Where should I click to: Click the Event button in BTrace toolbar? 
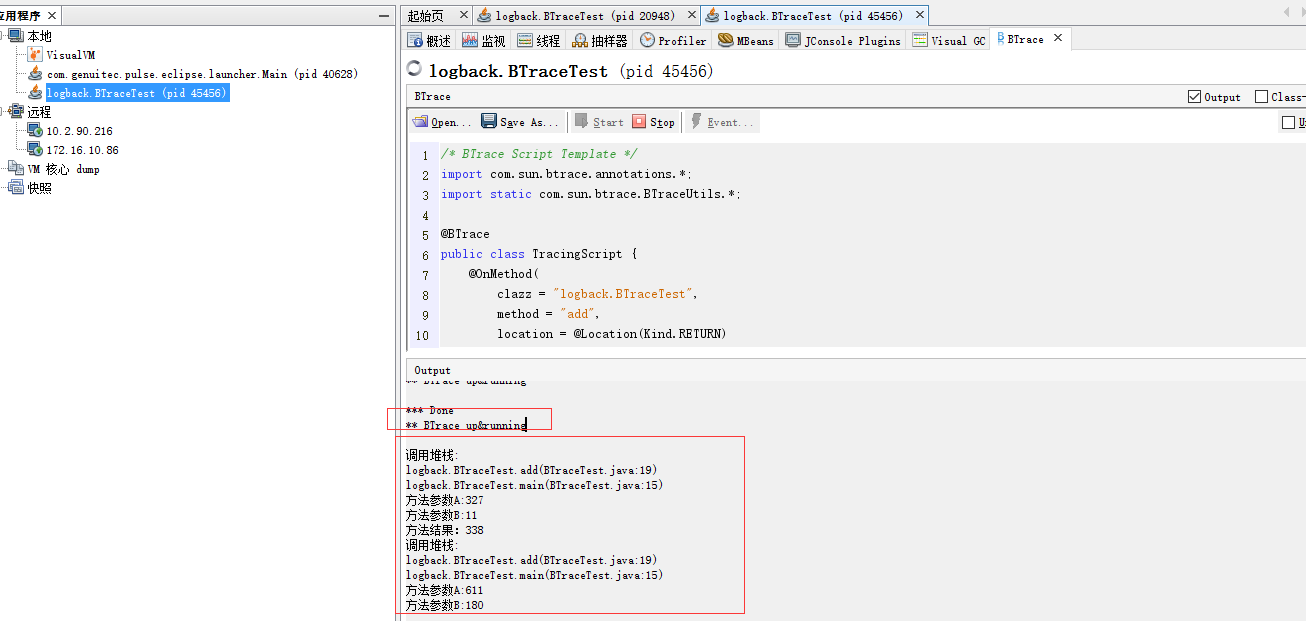[728, 122]
